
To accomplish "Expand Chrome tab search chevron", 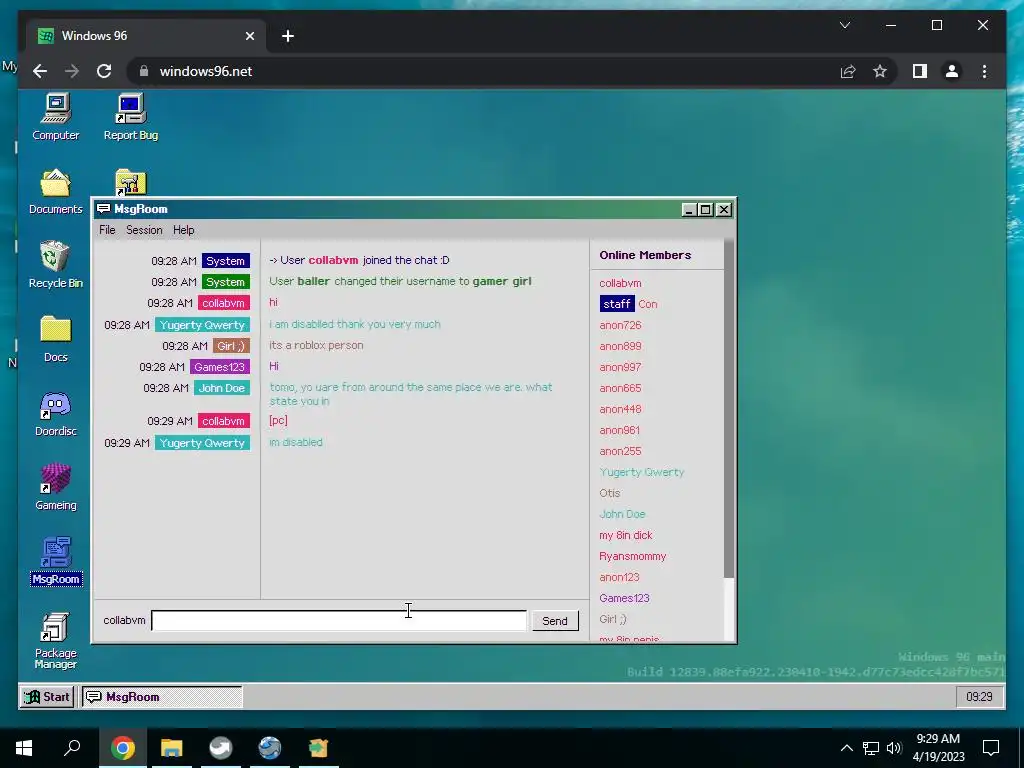I will tap(845, 25).
